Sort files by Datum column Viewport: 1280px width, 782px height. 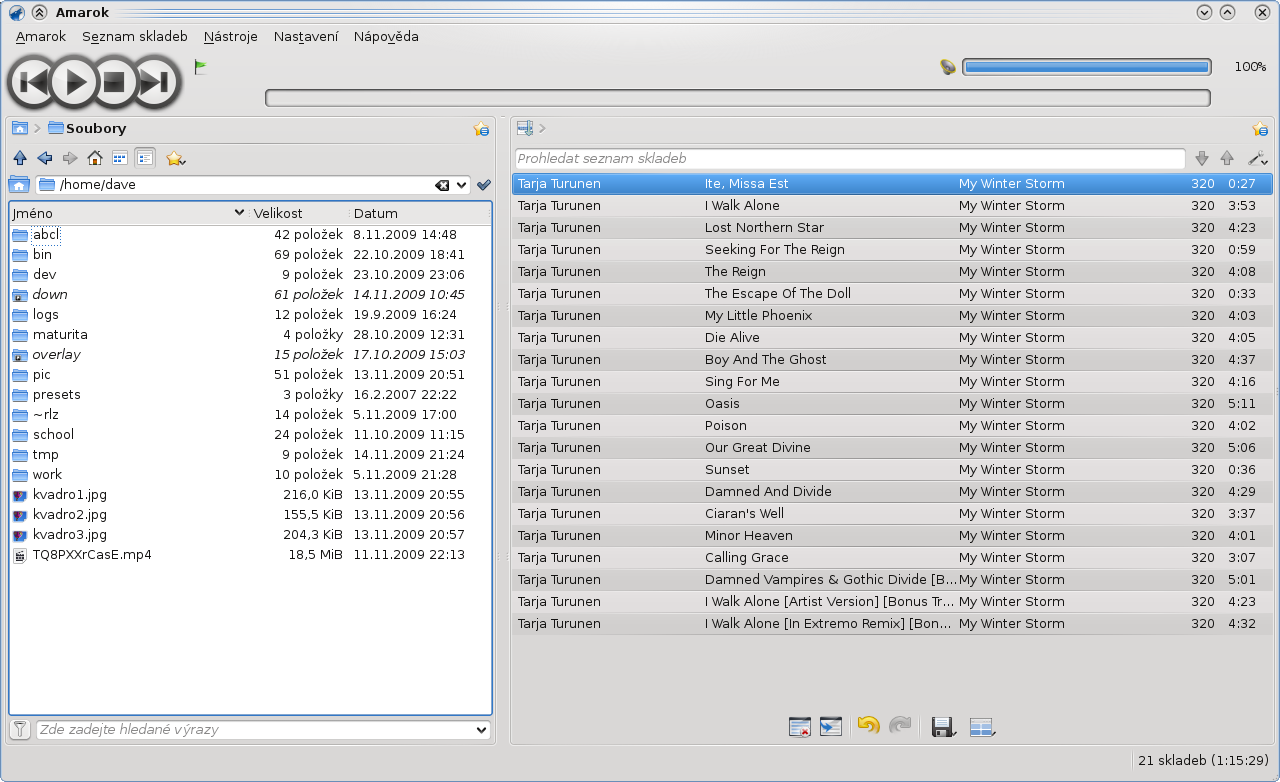tap(420, 213)
